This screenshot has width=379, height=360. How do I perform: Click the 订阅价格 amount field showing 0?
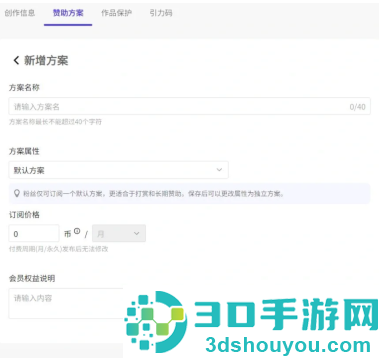[x=34, y=233]
